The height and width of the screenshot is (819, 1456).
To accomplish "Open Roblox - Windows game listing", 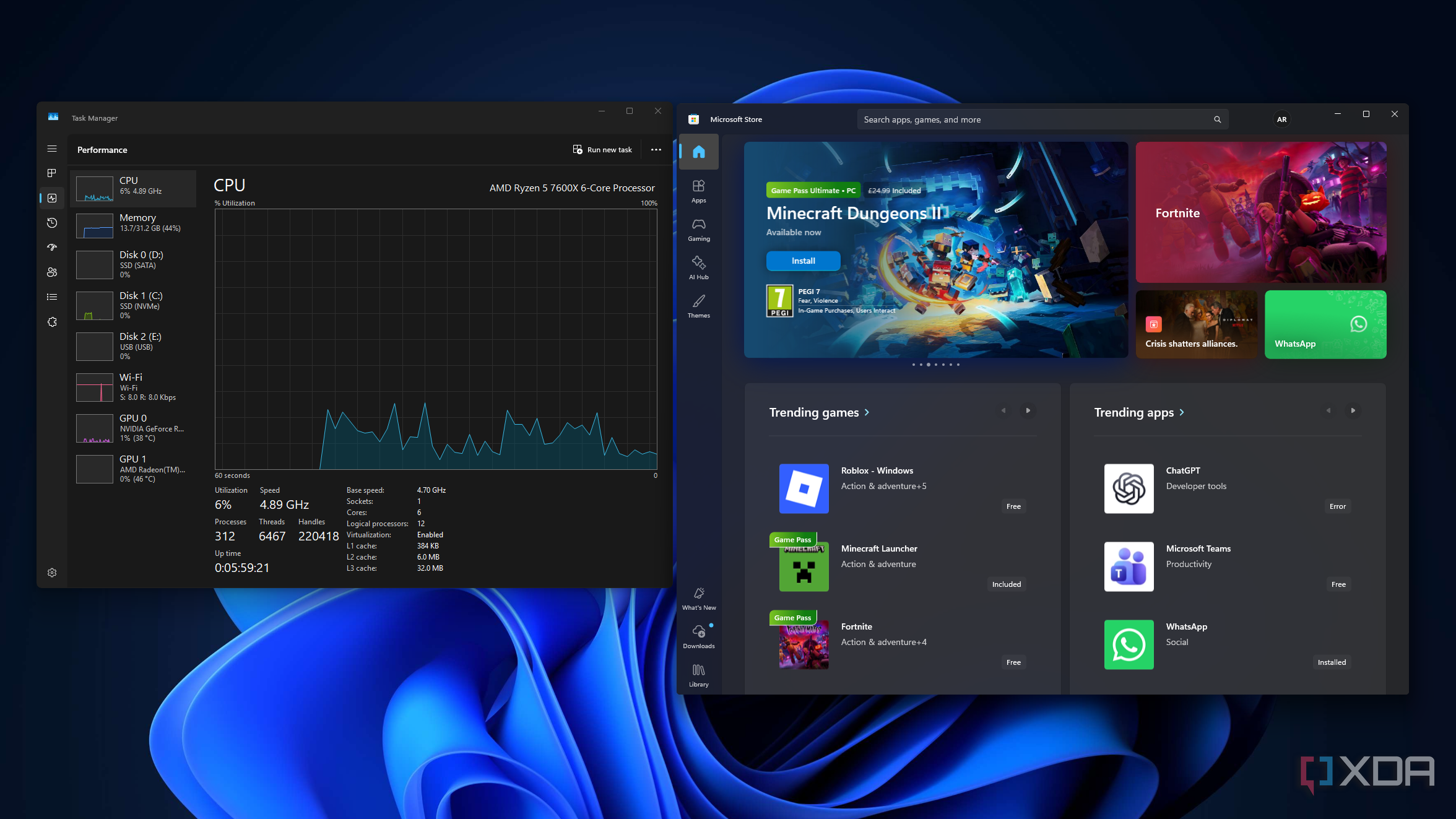I will point(903,488).
